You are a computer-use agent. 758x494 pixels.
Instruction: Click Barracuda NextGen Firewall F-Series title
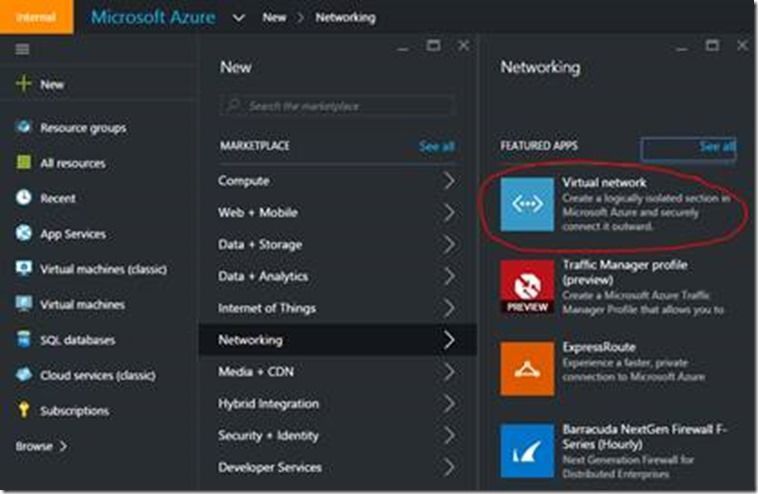tap(644, 436)
